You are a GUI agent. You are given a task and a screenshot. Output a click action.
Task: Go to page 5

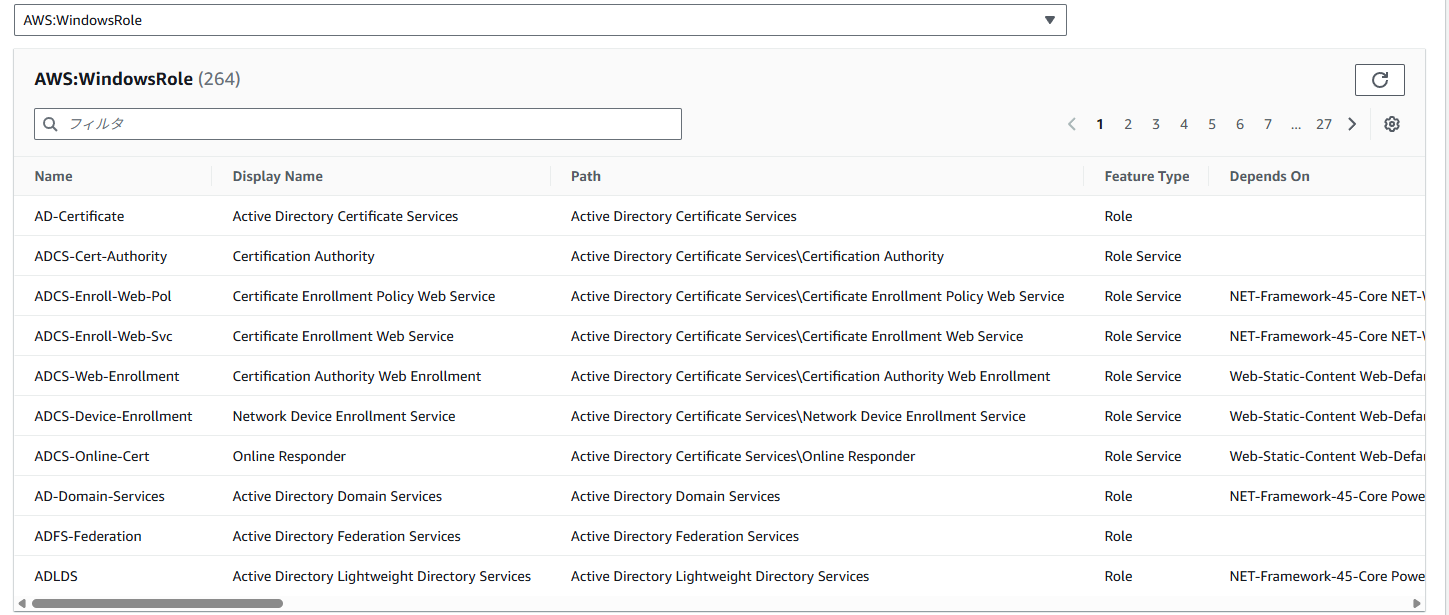tap(1212, 124)
